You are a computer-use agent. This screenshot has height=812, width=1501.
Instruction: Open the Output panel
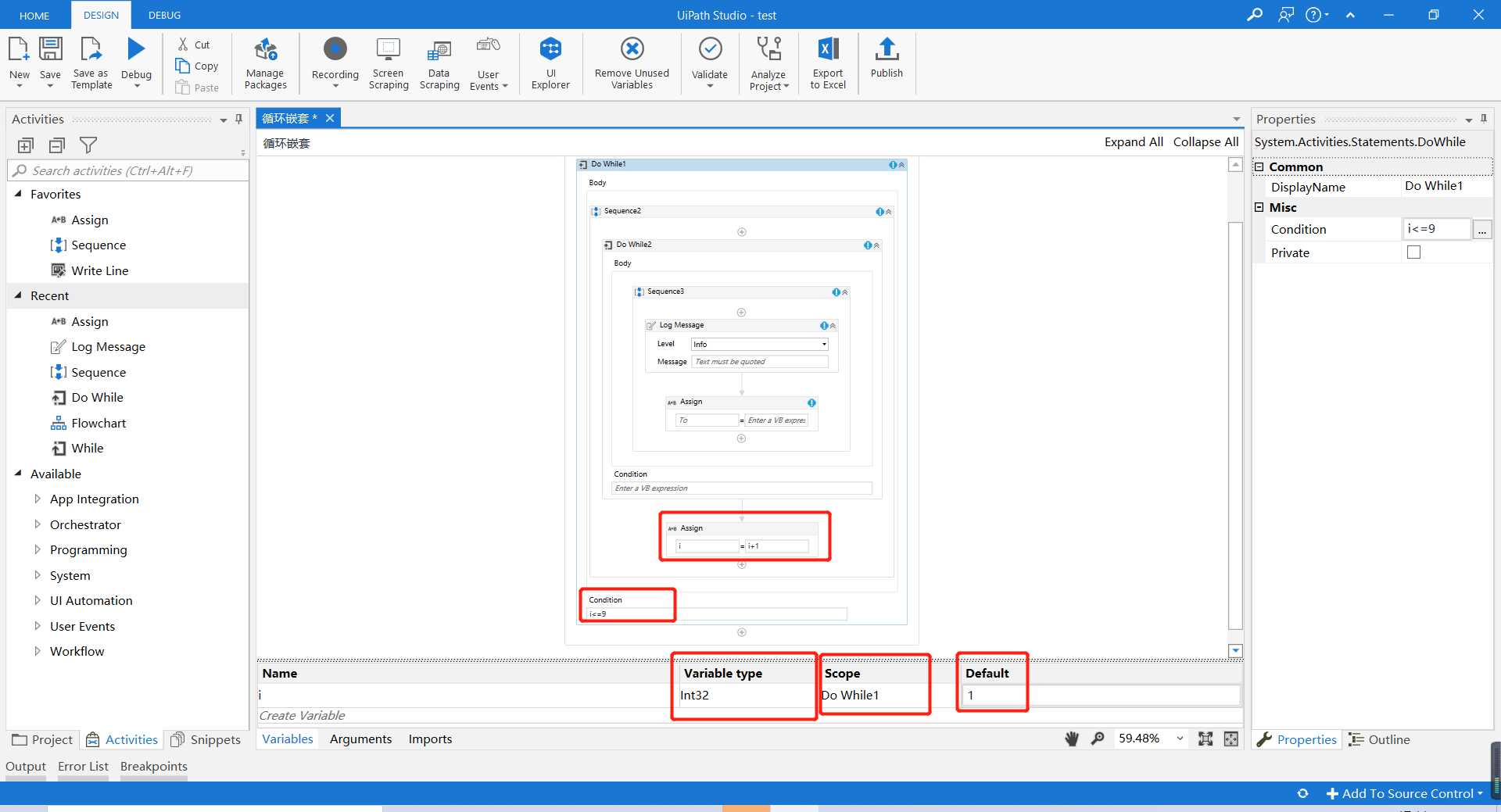point(26,766)
